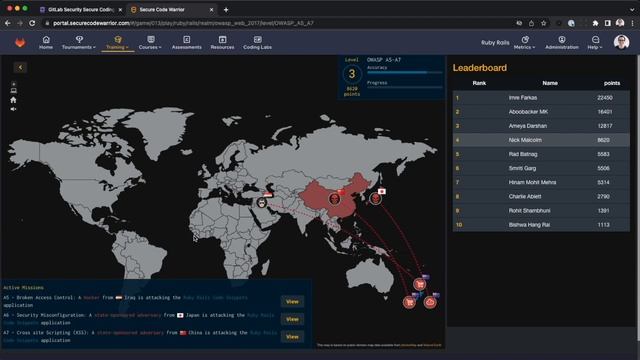Viewport: 640px width, 360px height.
Task: Click the Accuracy progress bar
Action: click(404, 72)
